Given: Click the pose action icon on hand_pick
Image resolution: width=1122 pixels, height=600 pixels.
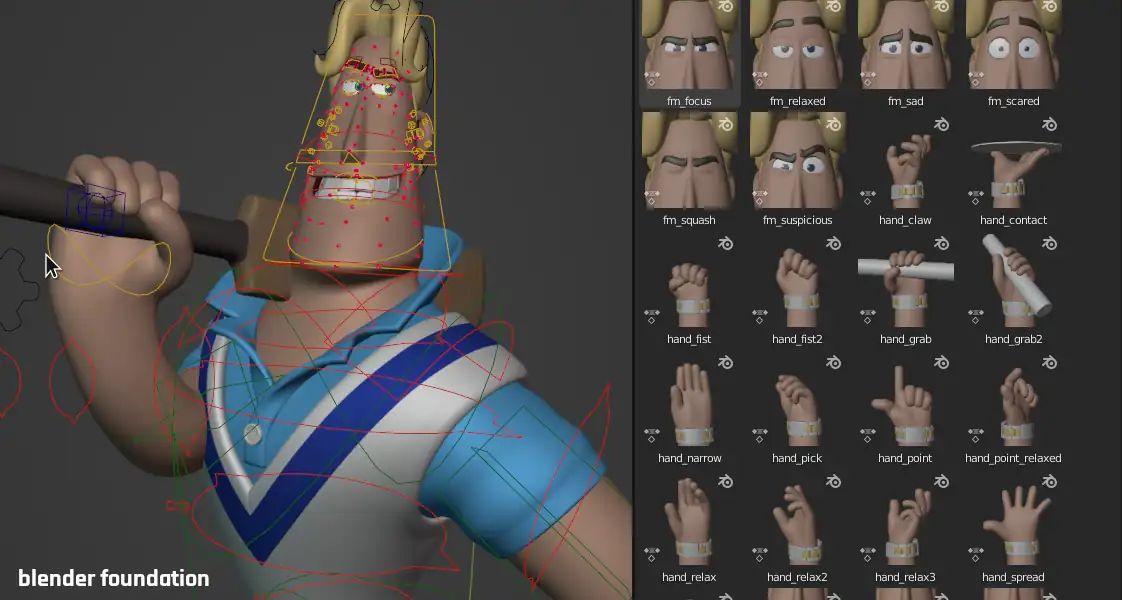Looking at the screenshot, I should coord(759,435).
